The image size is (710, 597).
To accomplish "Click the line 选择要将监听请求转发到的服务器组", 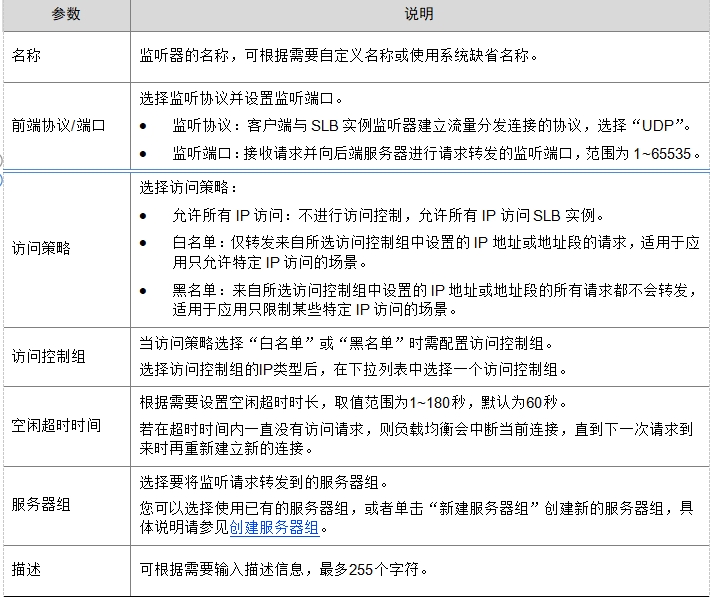I will point(264,482).
